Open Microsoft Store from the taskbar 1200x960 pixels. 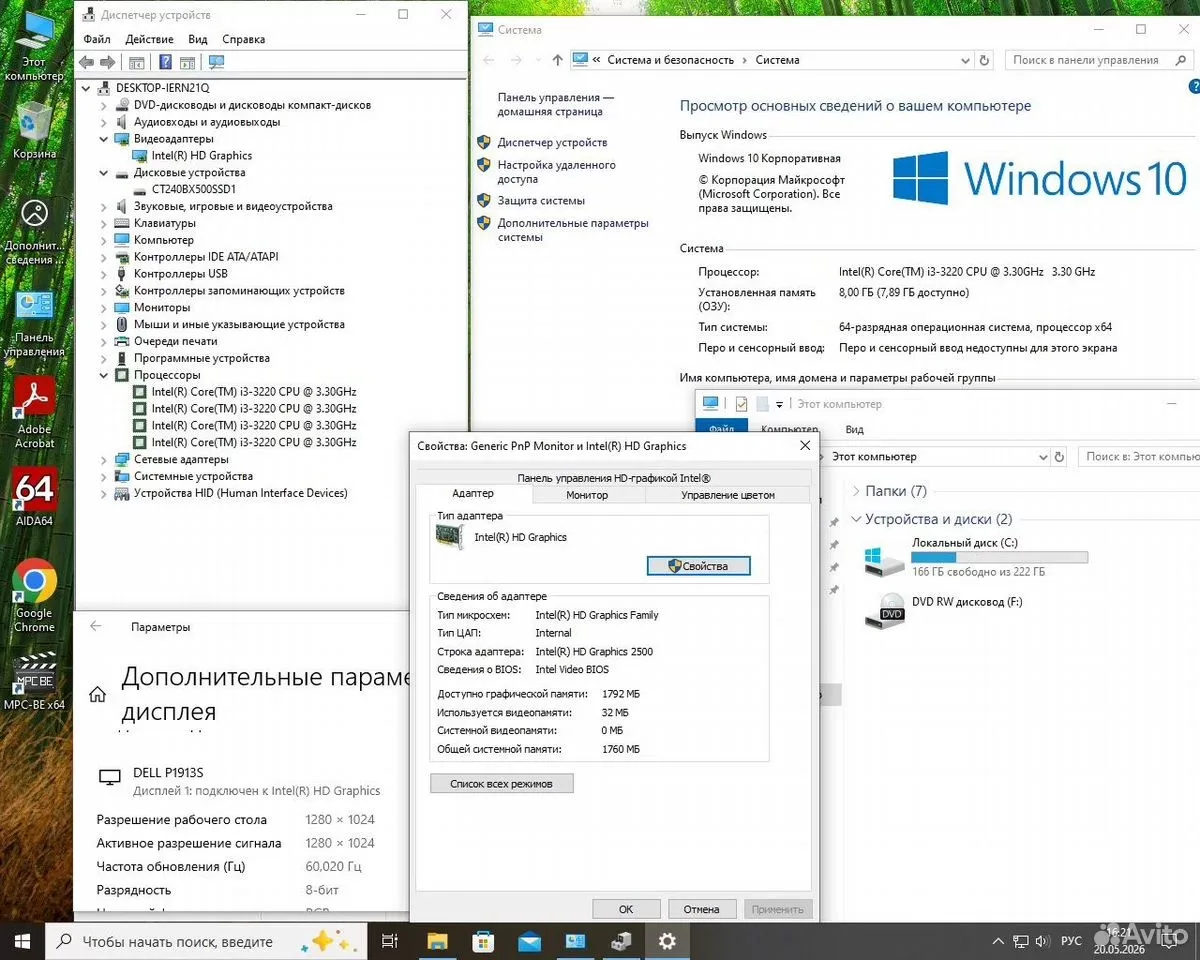pos(483,941)
